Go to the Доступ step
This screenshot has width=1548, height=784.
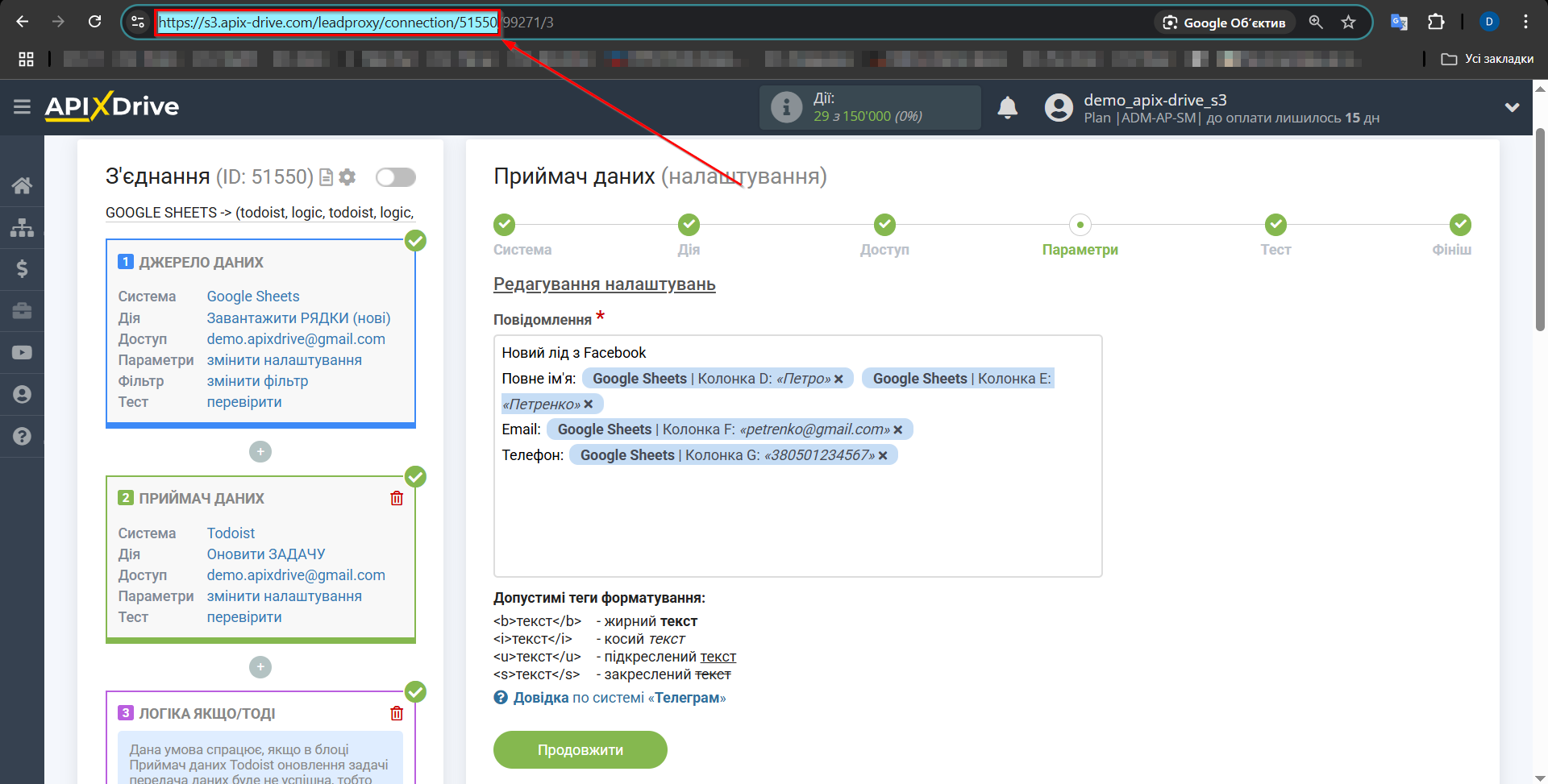coord(884,225)
